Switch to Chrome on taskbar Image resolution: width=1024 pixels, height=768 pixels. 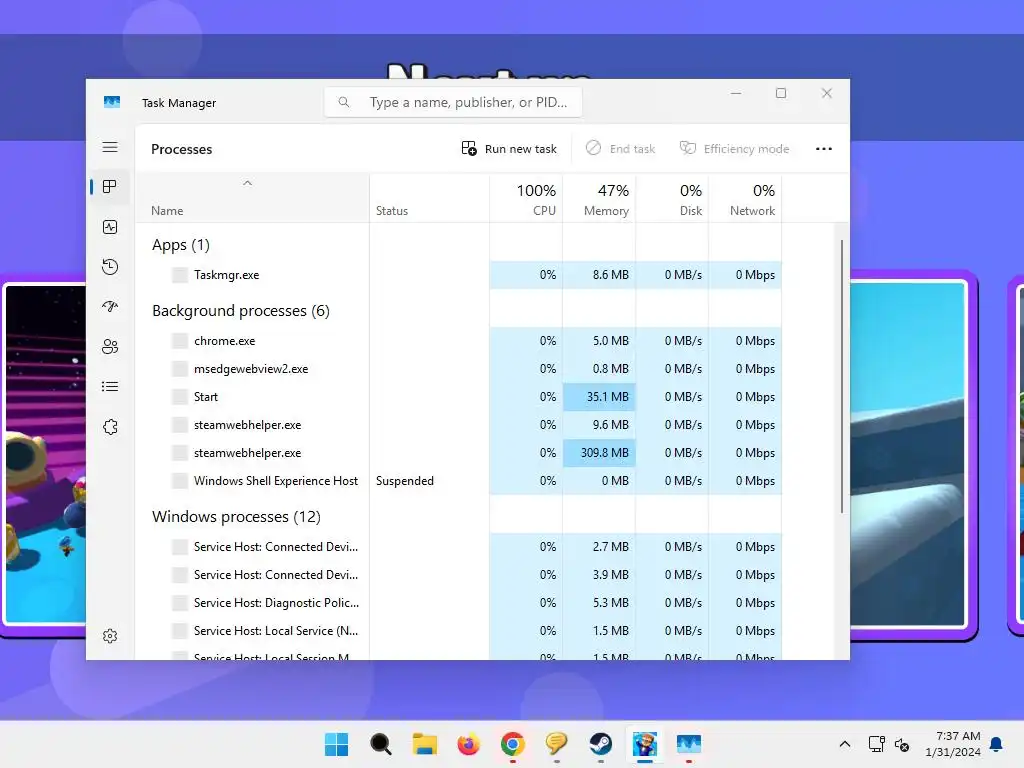(513, 744)
